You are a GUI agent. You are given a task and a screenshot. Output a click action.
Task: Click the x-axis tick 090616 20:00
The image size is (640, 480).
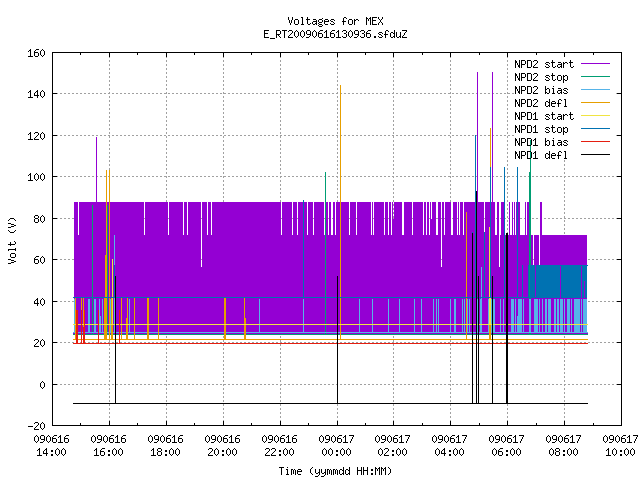pyautogui.click(x=222, y=446)
